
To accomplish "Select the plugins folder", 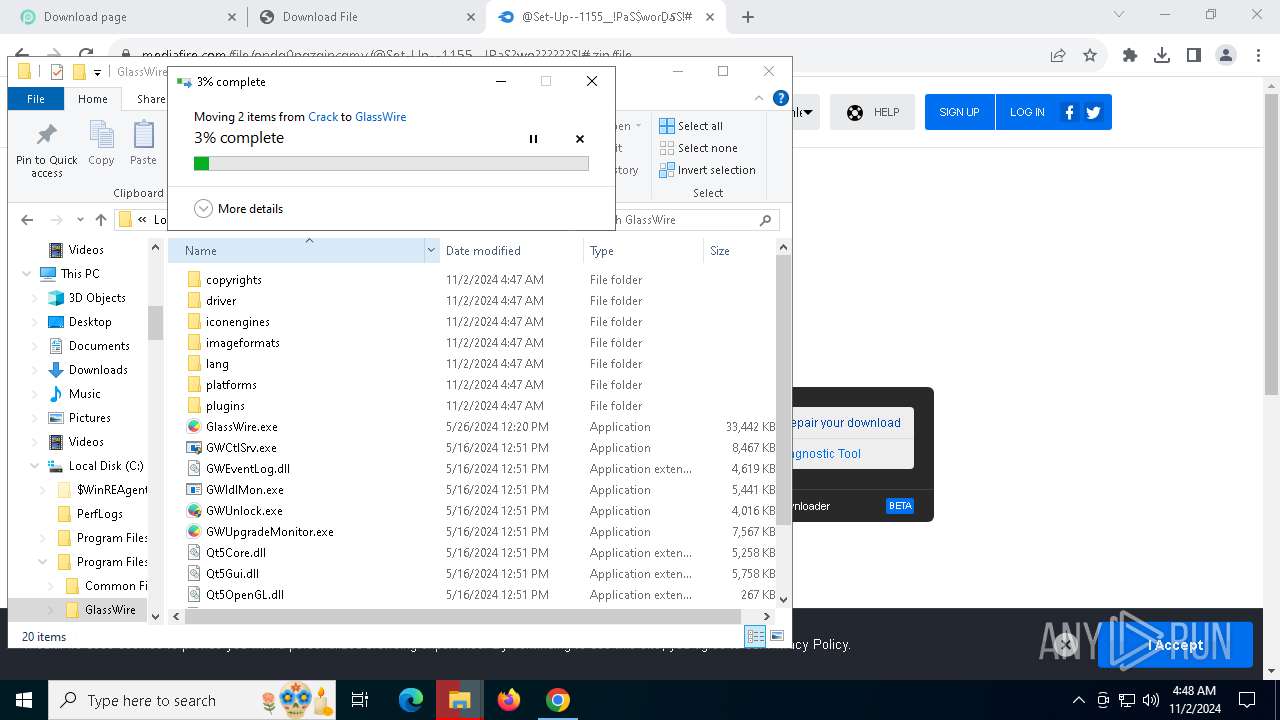I will 225,406.
